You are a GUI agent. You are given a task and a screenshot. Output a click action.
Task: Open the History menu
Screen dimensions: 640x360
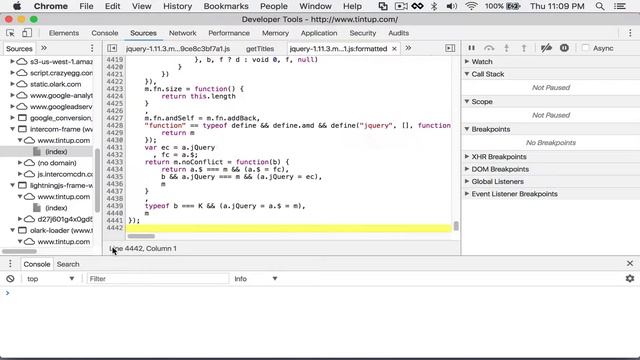[x=177, y=6]
